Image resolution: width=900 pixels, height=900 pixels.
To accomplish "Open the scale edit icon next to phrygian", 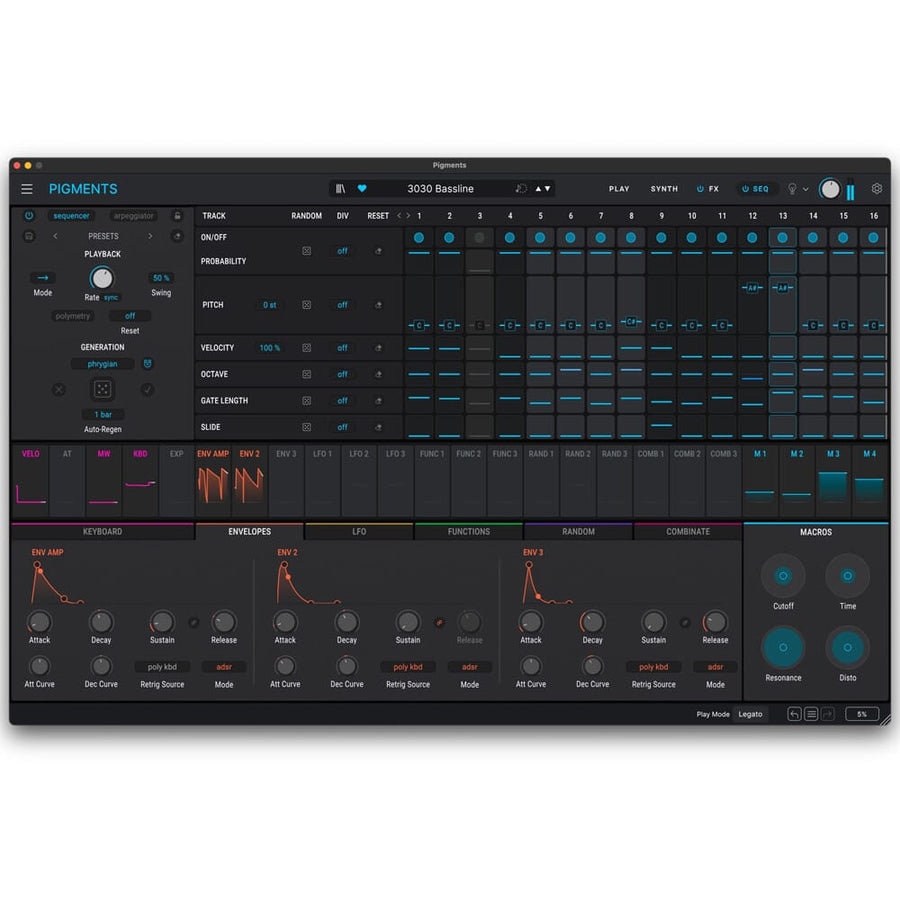I will coord(148,364).
